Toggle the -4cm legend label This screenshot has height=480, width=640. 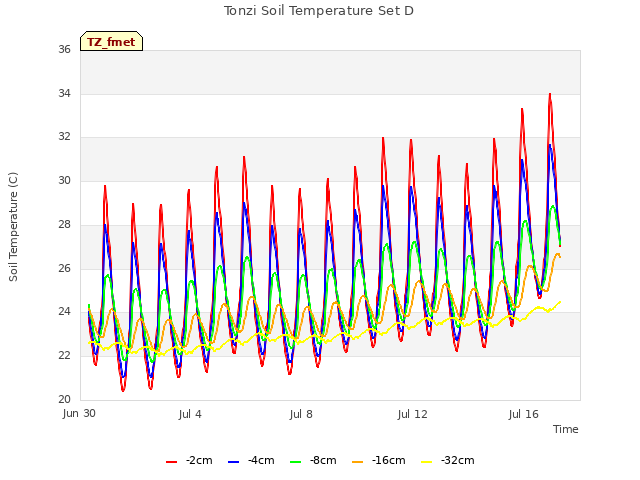pyautogui.click(x=261, y=461)
